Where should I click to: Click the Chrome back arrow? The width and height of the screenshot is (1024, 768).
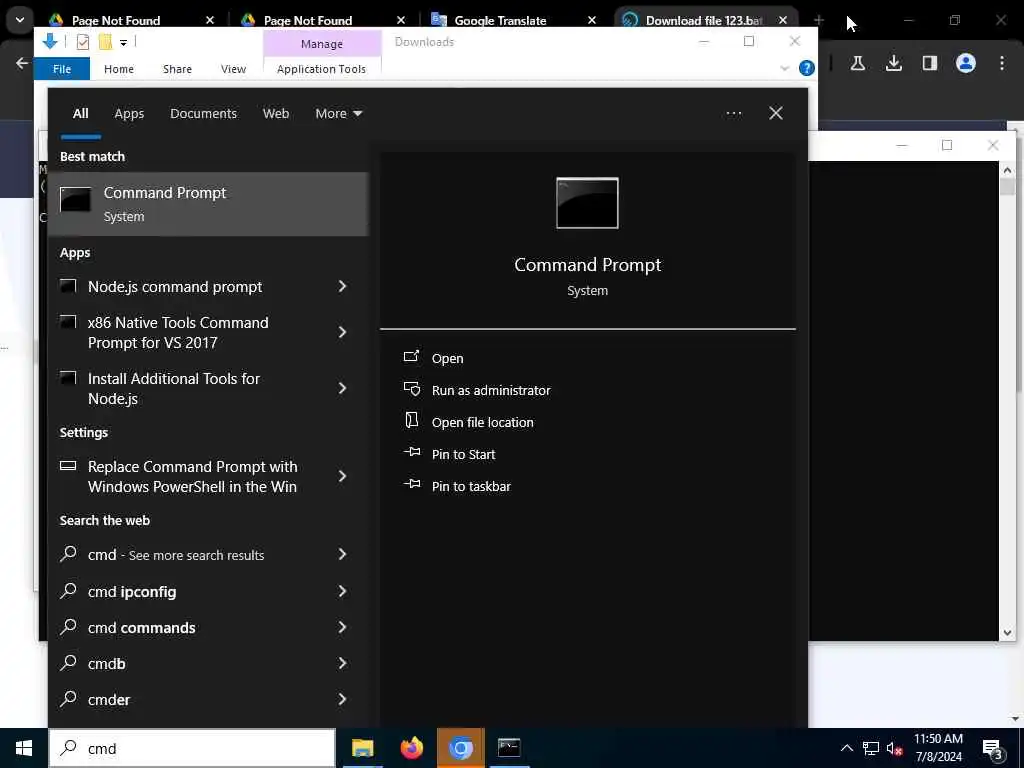pos(22,63)
